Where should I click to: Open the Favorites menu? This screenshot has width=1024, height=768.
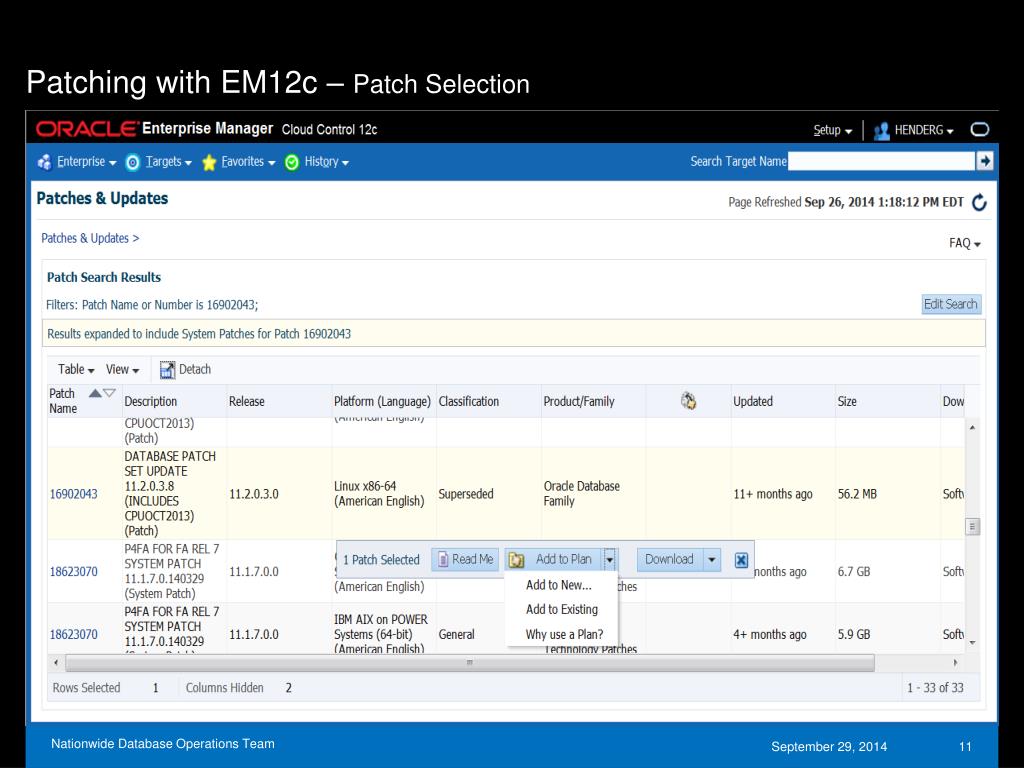tap(248, 162)
